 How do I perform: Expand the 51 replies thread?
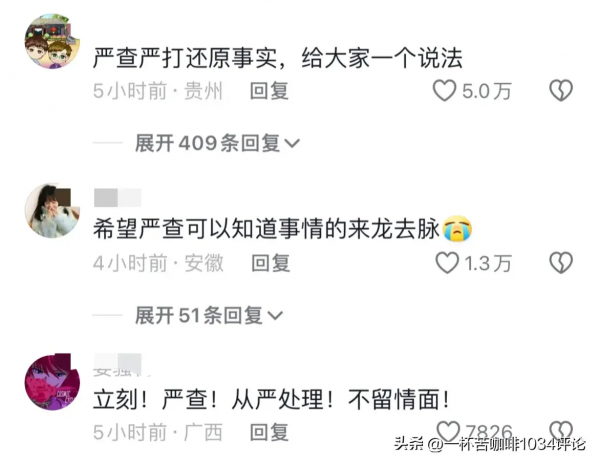click(x=209, y=316)
